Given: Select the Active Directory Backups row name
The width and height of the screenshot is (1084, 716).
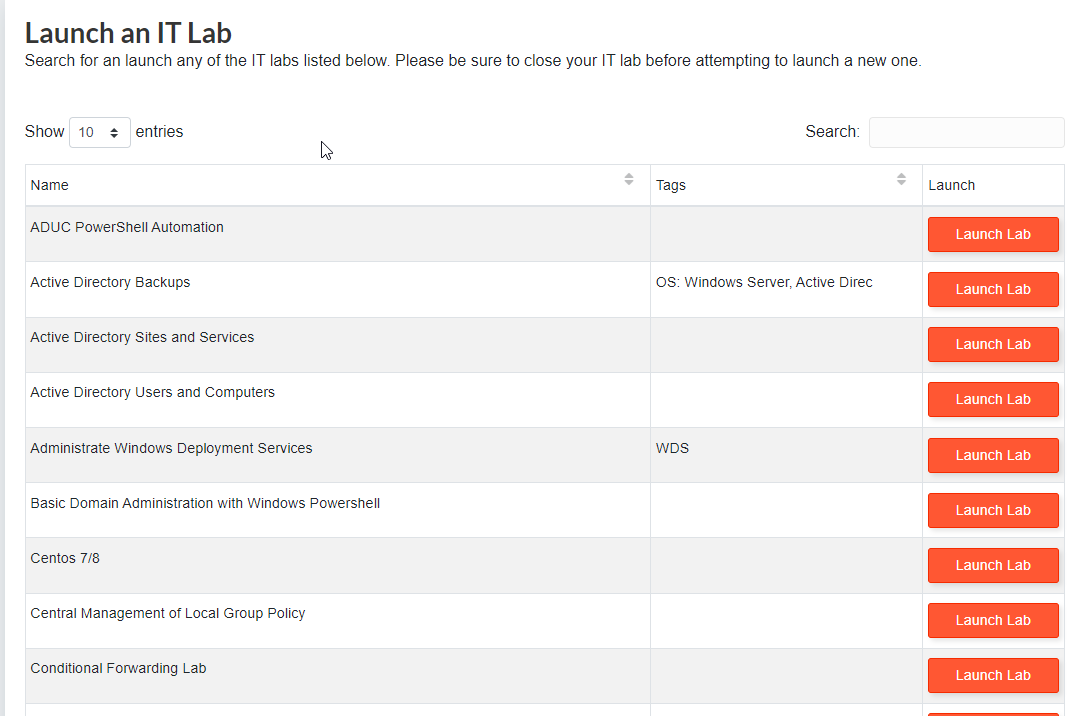Looking at the screenshot, I should coord(110,282).
